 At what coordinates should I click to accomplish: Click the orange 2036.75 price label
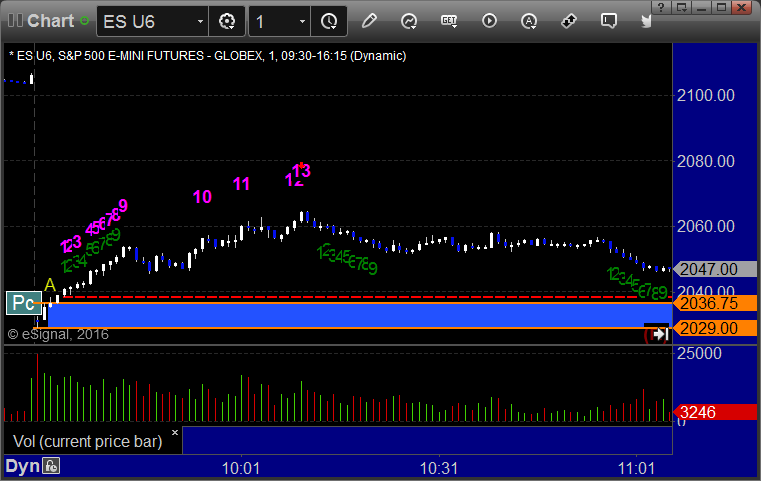point(715,303)
